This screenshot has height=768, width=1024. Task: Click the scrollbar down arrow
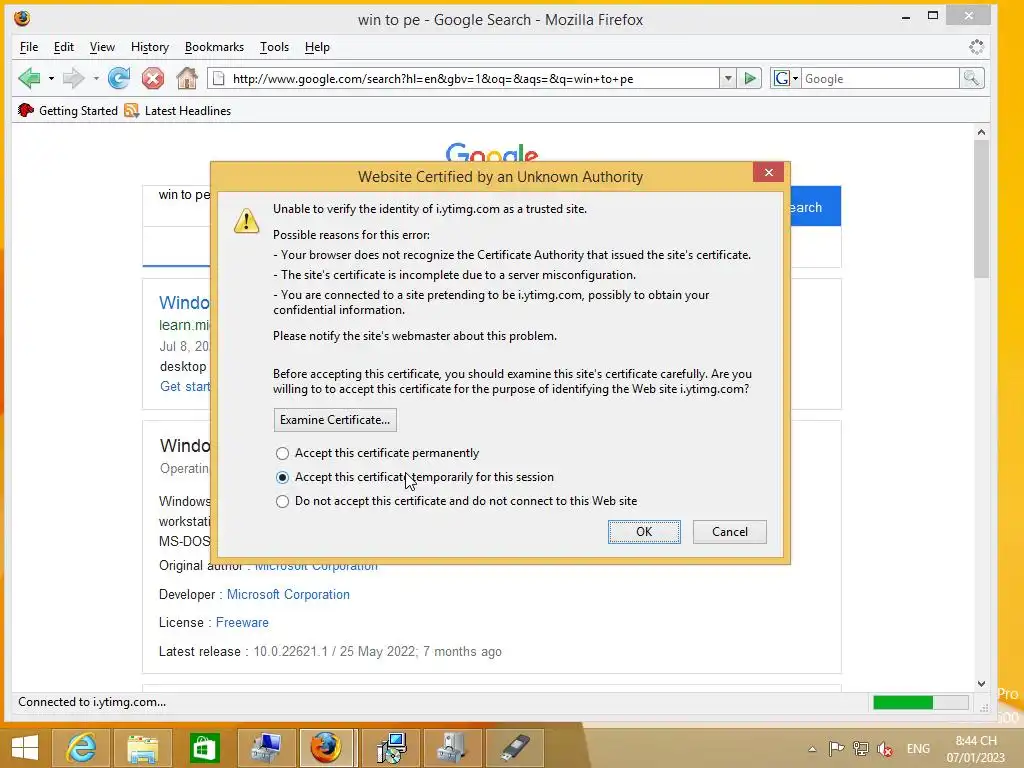coord(982,684)
